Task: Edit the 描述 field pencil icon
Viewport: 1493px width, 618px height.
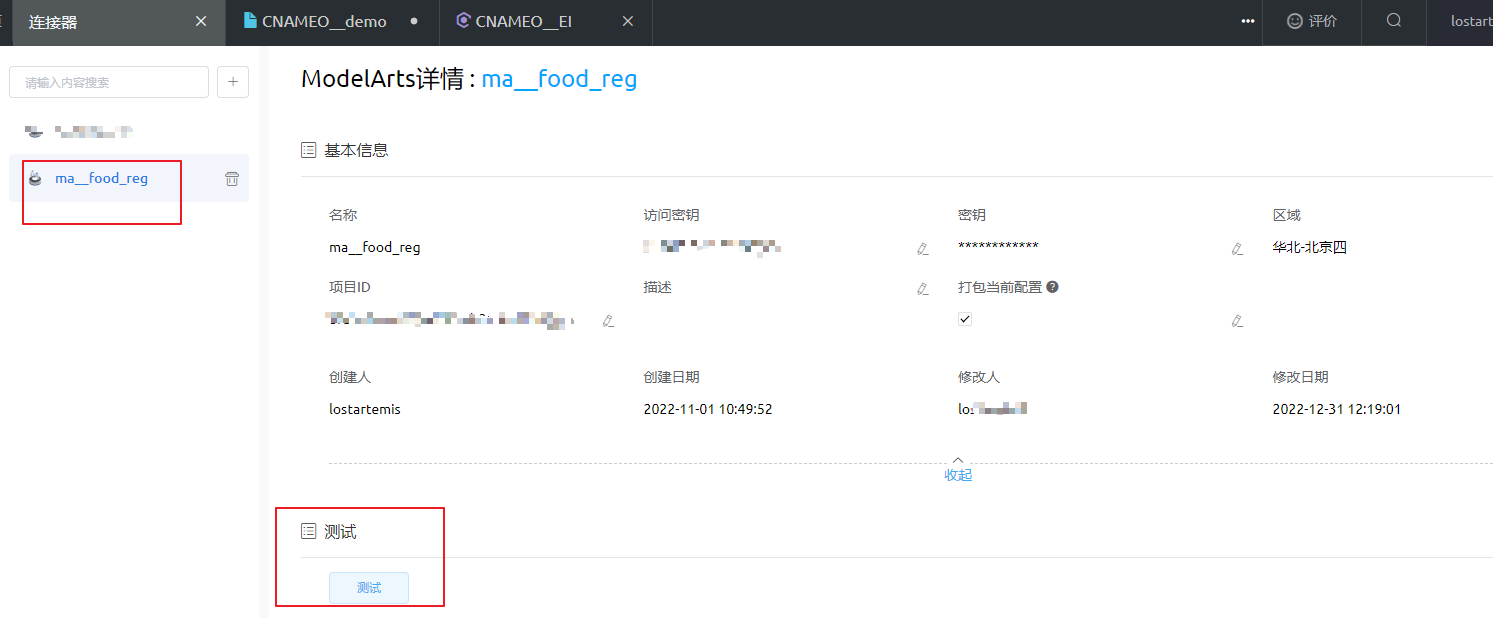Action: click(922, 289)
